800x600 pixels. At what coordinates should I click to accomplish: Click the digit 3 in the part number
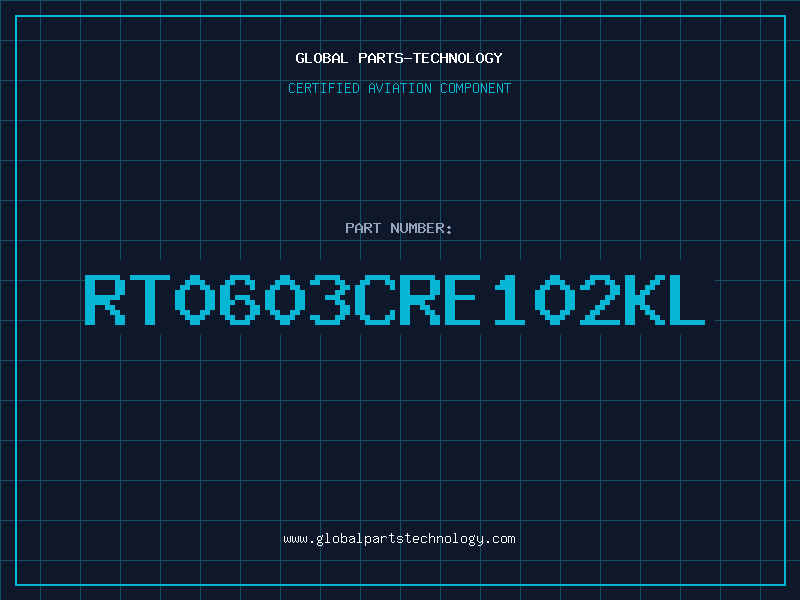(328, 299)
